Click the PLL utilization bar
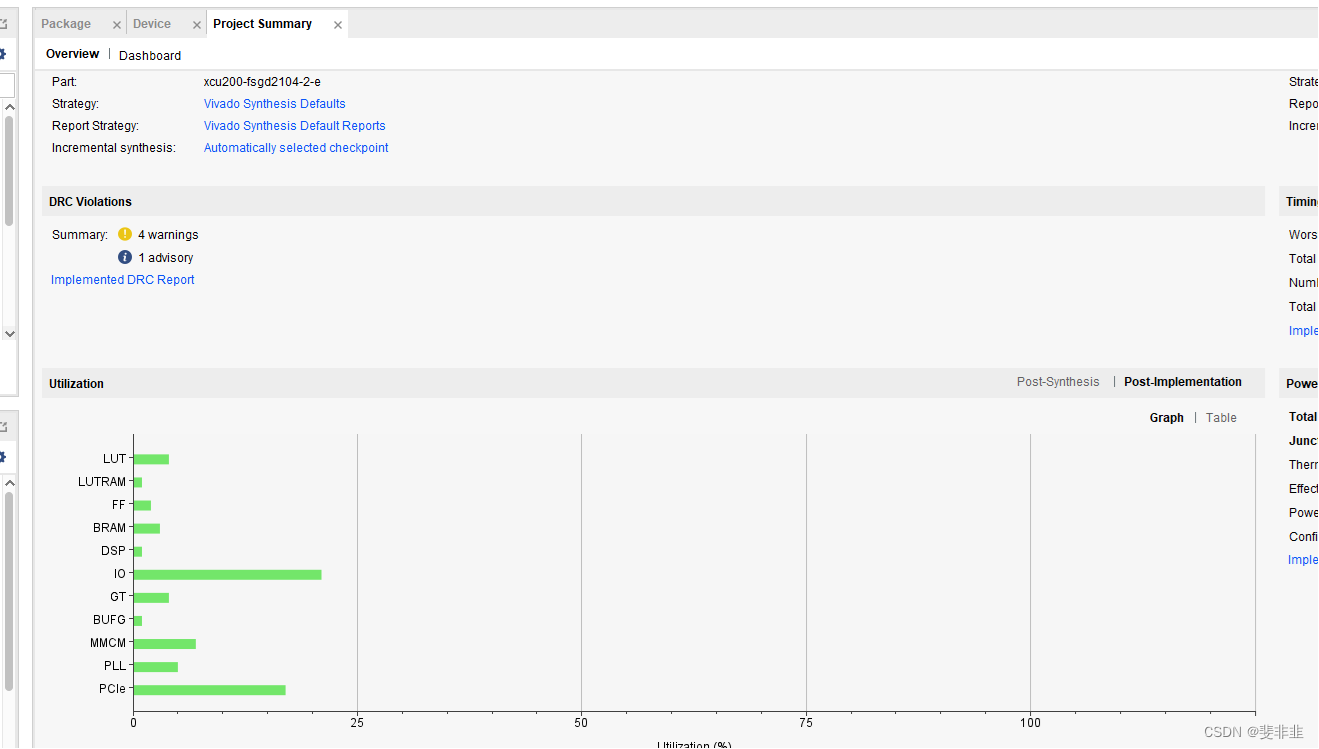1319x749 pixels. (x=155, y=667)
